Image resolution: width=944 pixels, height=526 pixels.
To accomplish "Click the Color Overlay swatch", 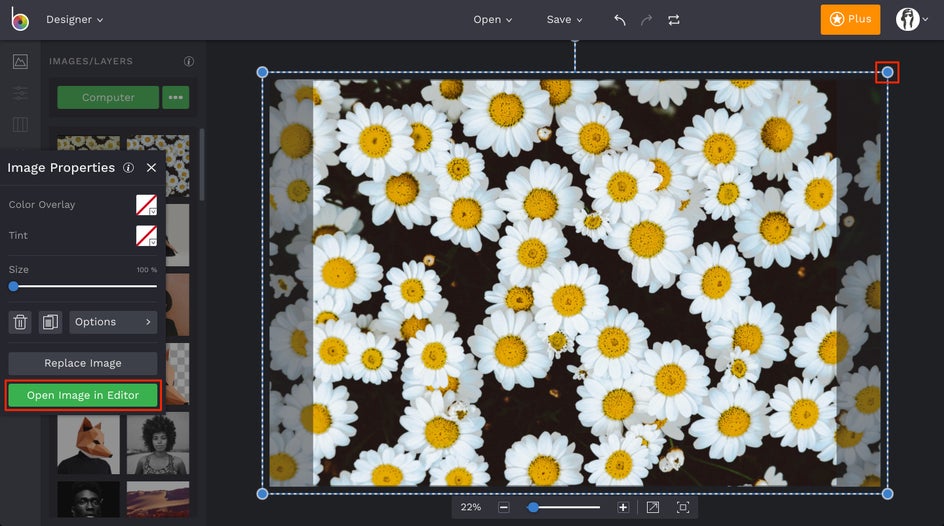I will (x=146, y=205).
